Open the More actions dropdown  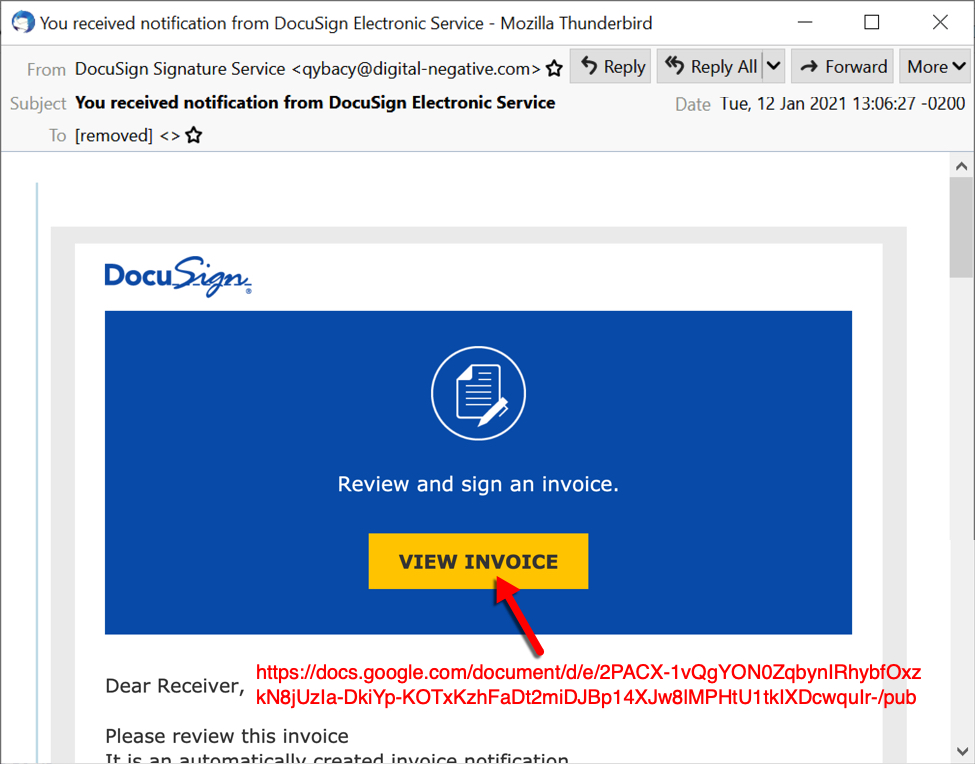935,67
